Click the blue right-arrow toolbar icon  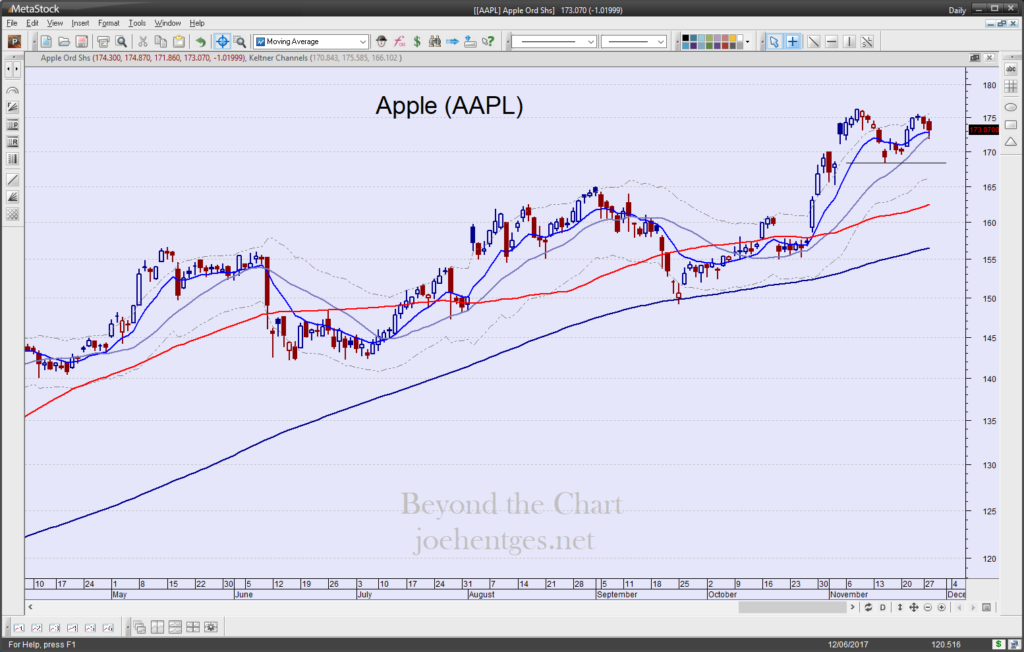(453, 42)
